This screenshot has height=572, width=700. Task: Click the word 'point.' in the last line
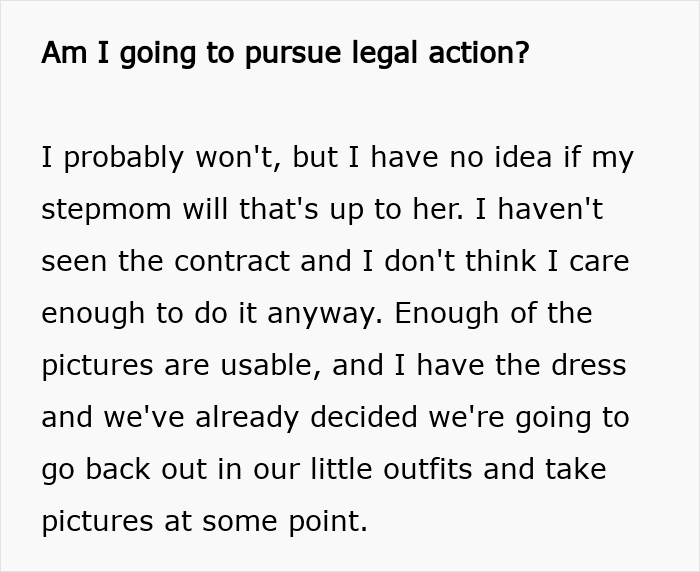coord(328,522)
